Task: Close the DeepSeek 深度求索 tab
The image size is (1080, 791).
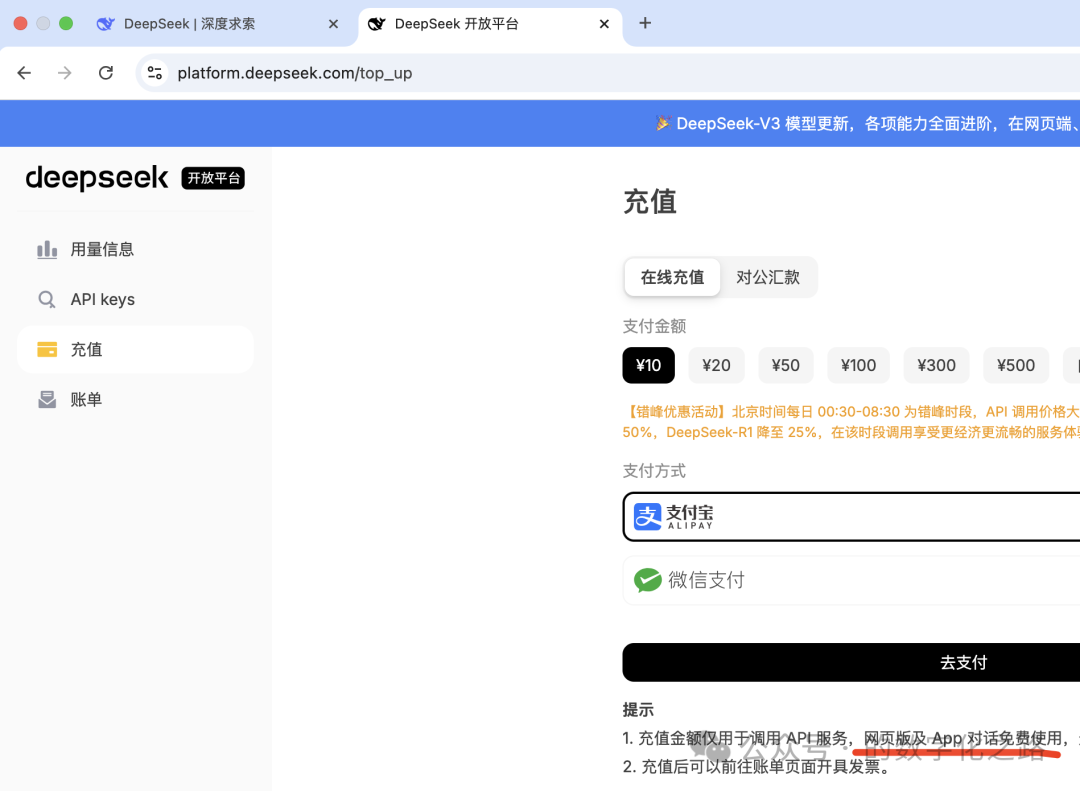Action: pos(333,24)
